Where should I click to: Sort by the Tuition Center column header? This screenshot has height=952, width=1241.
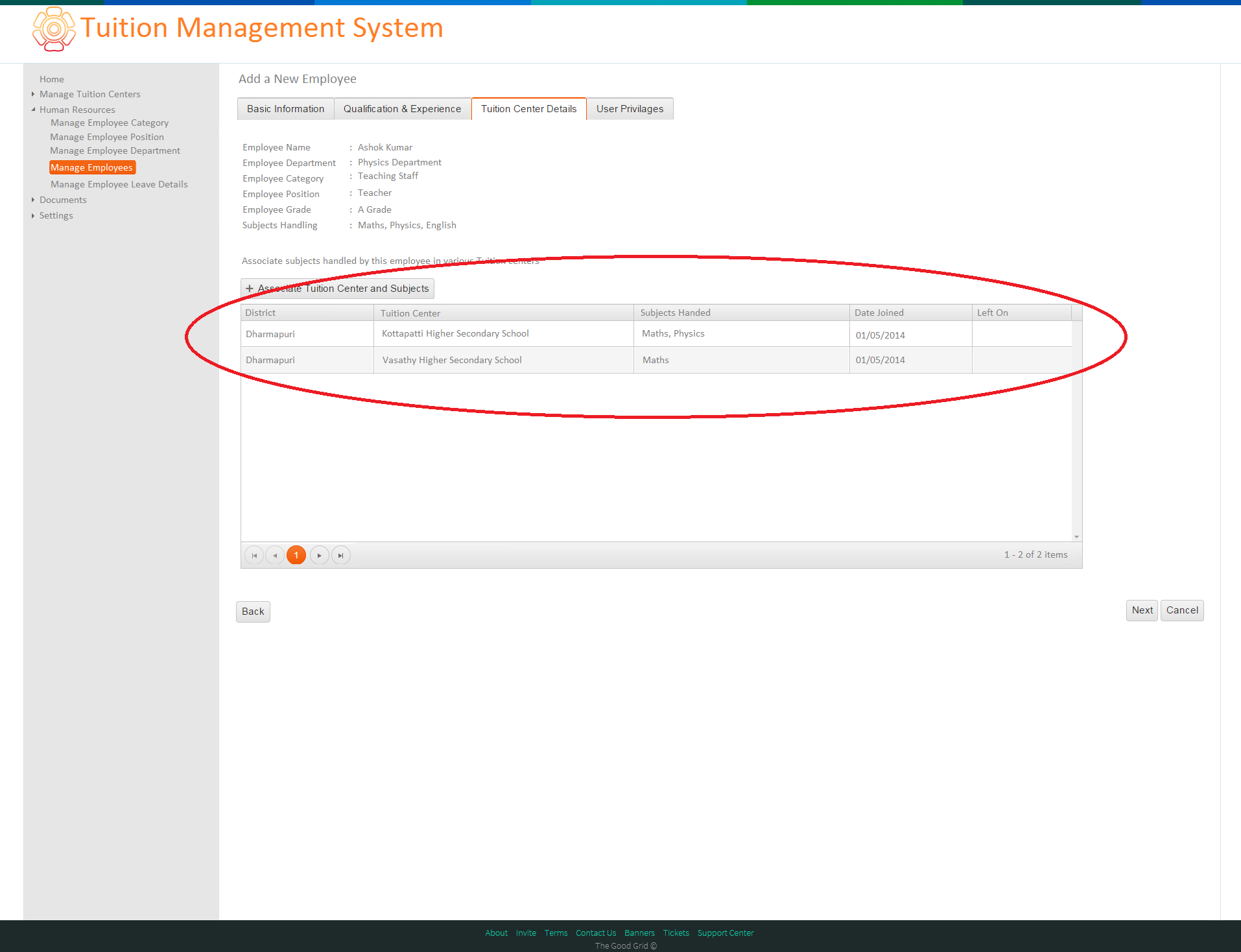(504, 313)
